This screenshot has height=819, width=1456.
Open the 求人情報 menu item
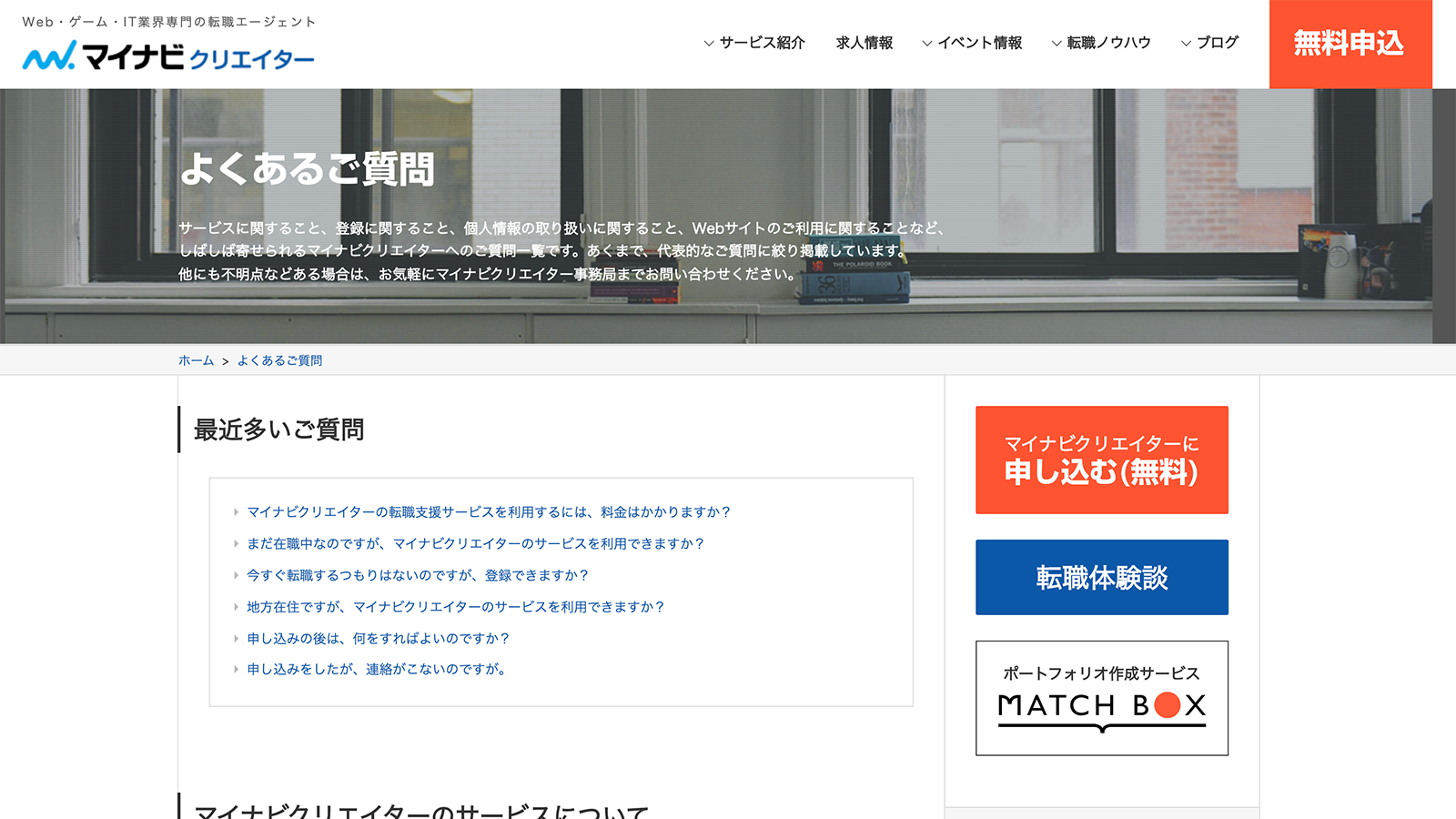[864, 43]
